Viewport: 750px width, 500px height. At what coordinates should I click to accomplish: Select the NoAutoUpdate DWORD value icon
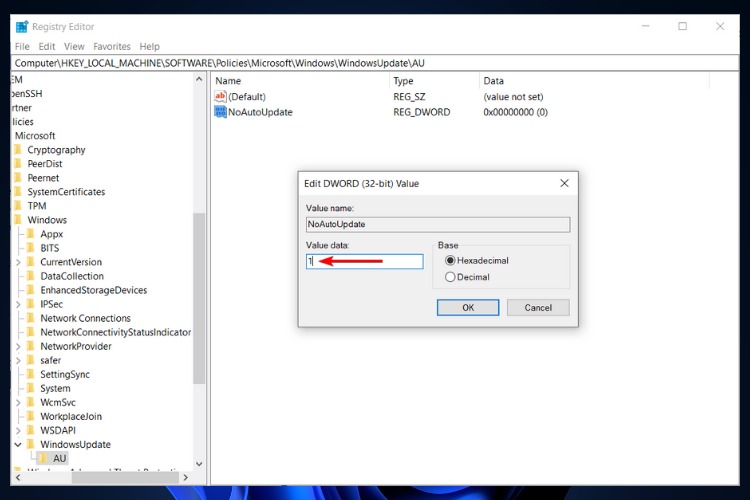220,112
